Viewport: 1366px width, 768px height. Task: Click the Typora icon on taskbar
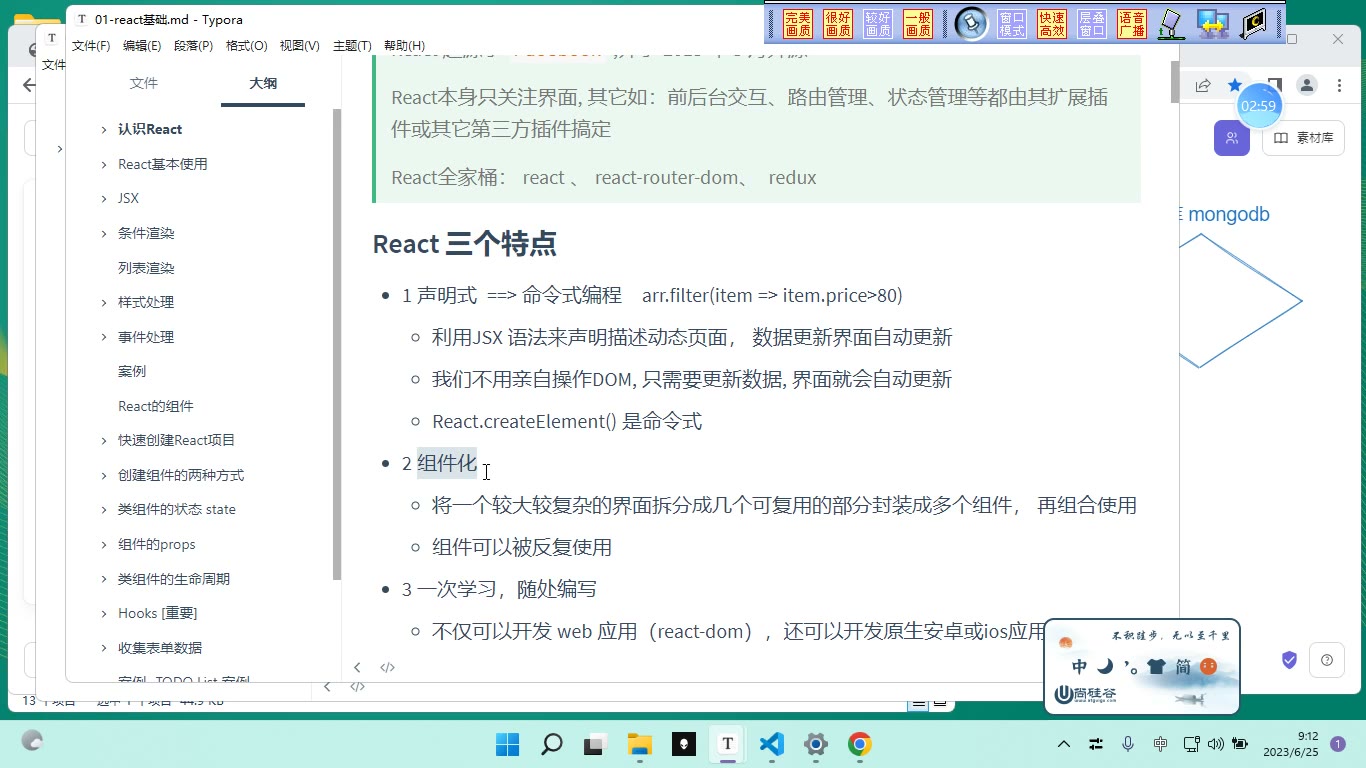point(727,744)
